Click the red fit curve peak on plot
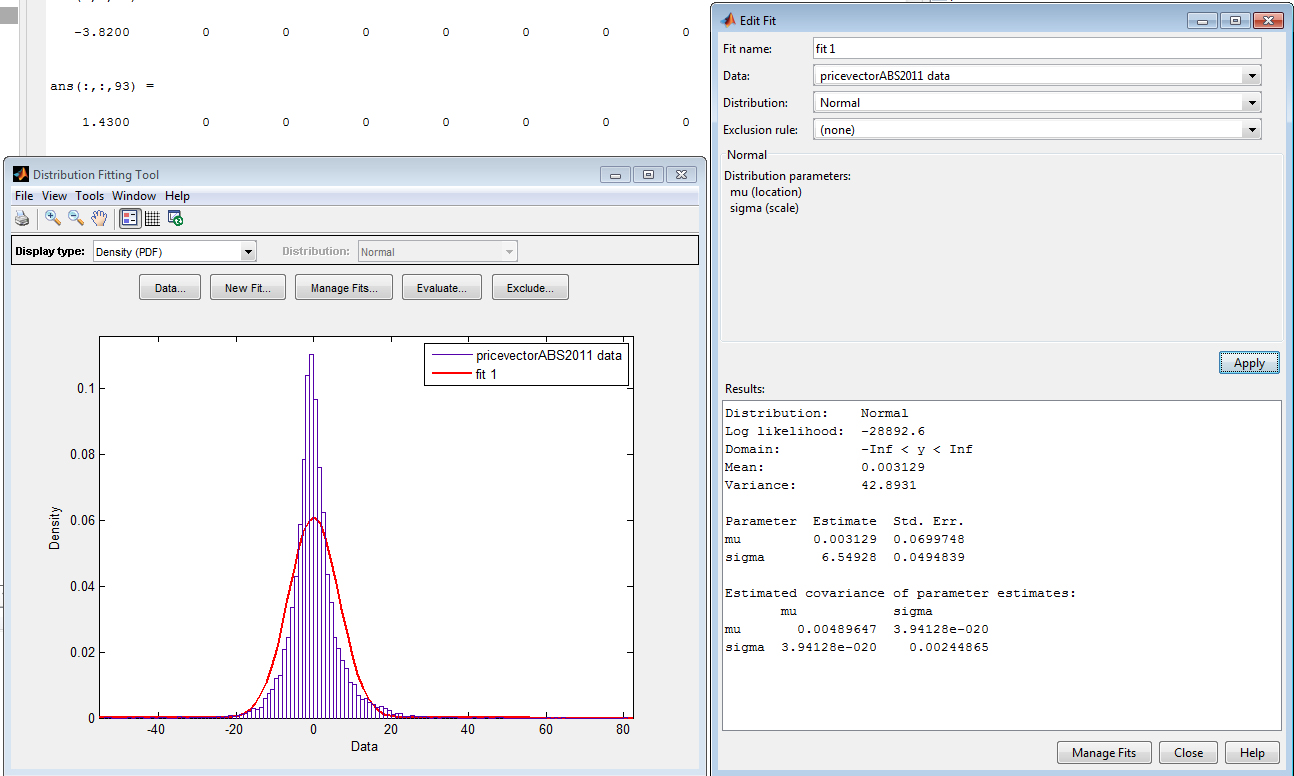1294x776 pixels. 313,517
